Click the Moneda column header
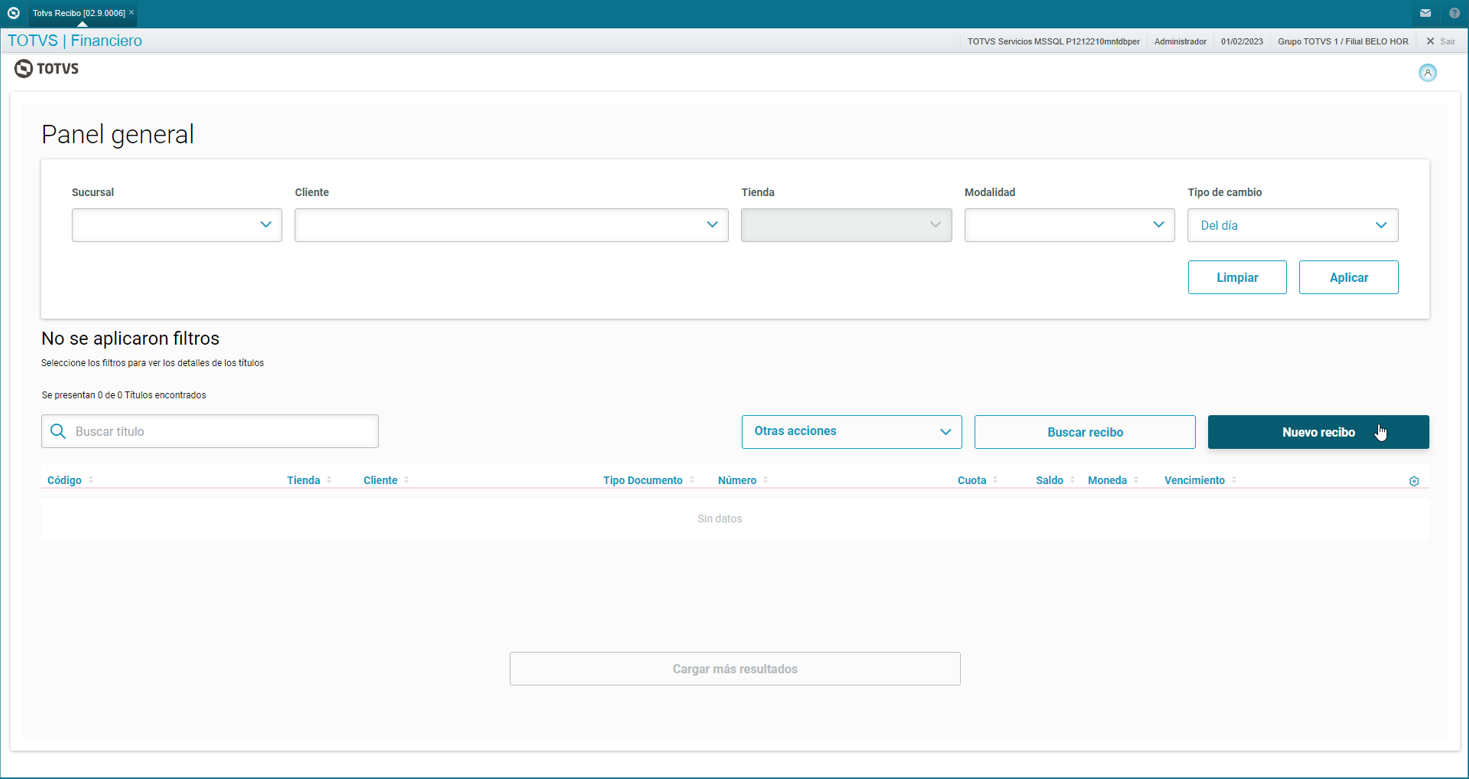1469x779 pixels. click(x=1107, y=480)
